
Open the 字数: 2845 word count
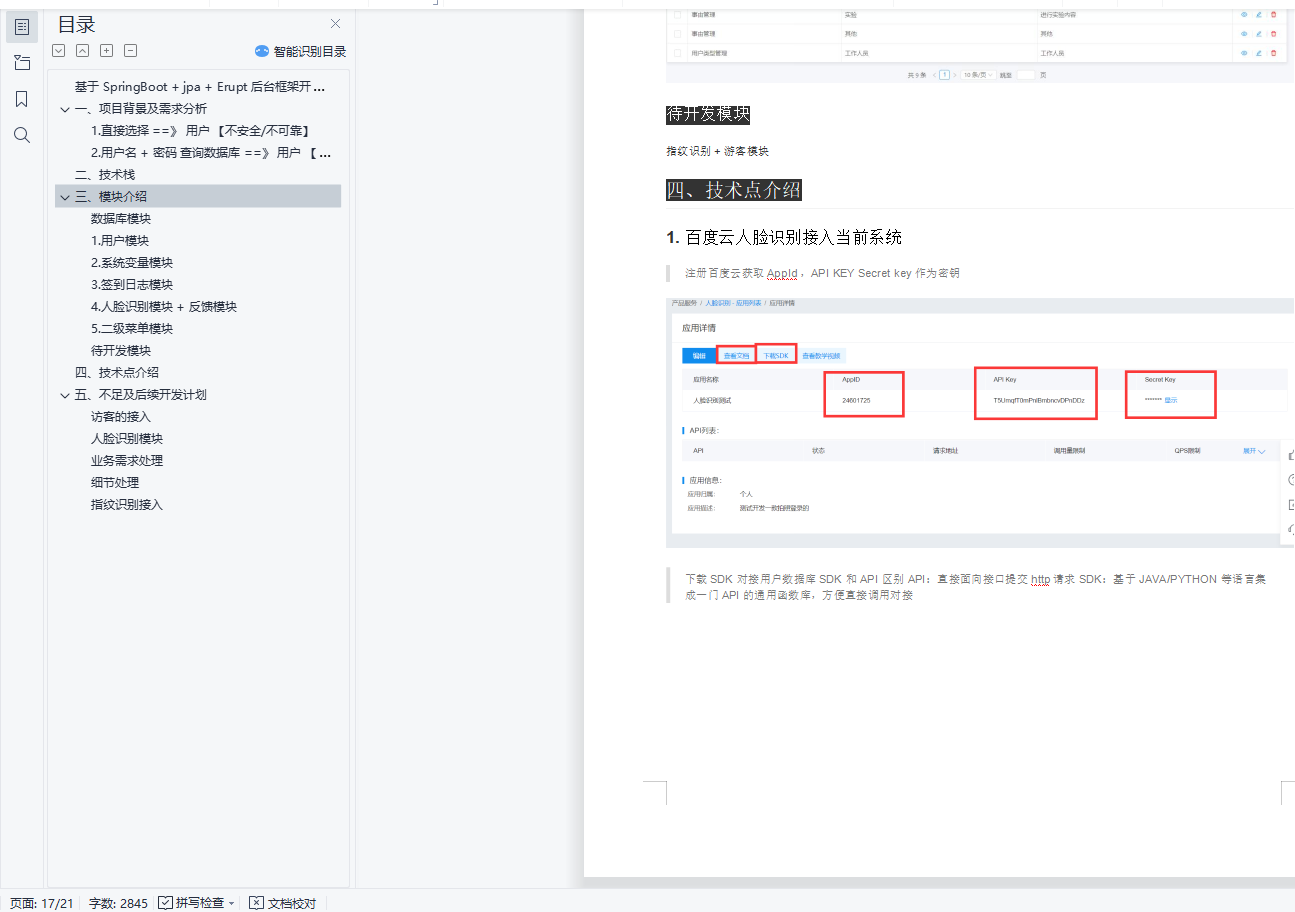(x=118, y=903)
